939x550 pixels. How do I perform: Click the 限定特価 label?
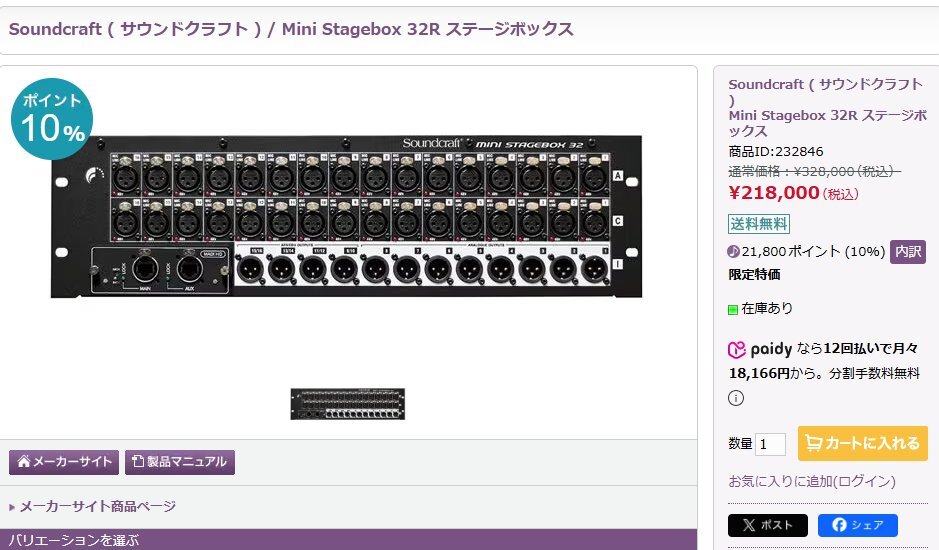click(754, 274)
